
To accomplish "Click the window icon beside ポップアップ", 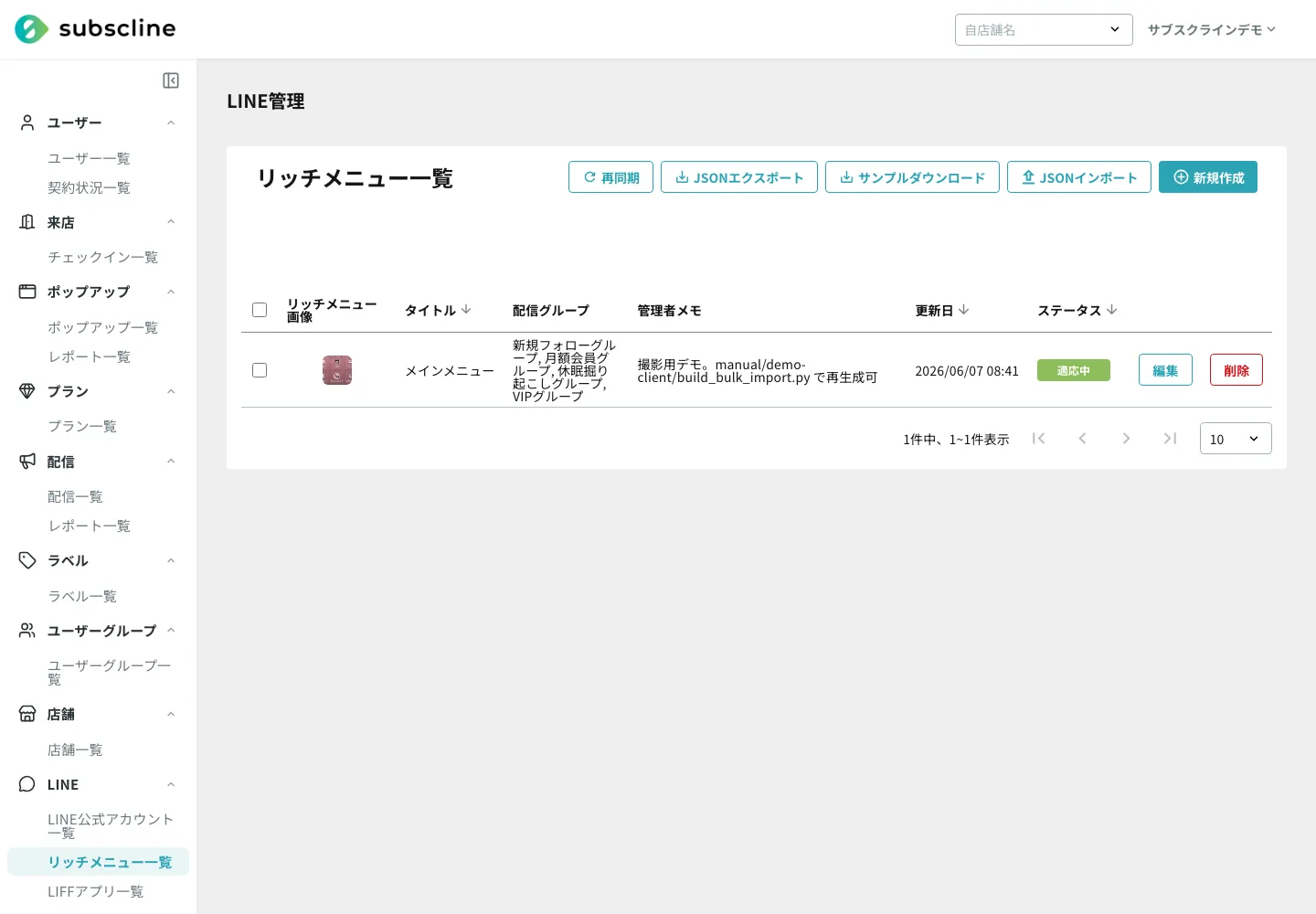I will [x=27, y=292].
